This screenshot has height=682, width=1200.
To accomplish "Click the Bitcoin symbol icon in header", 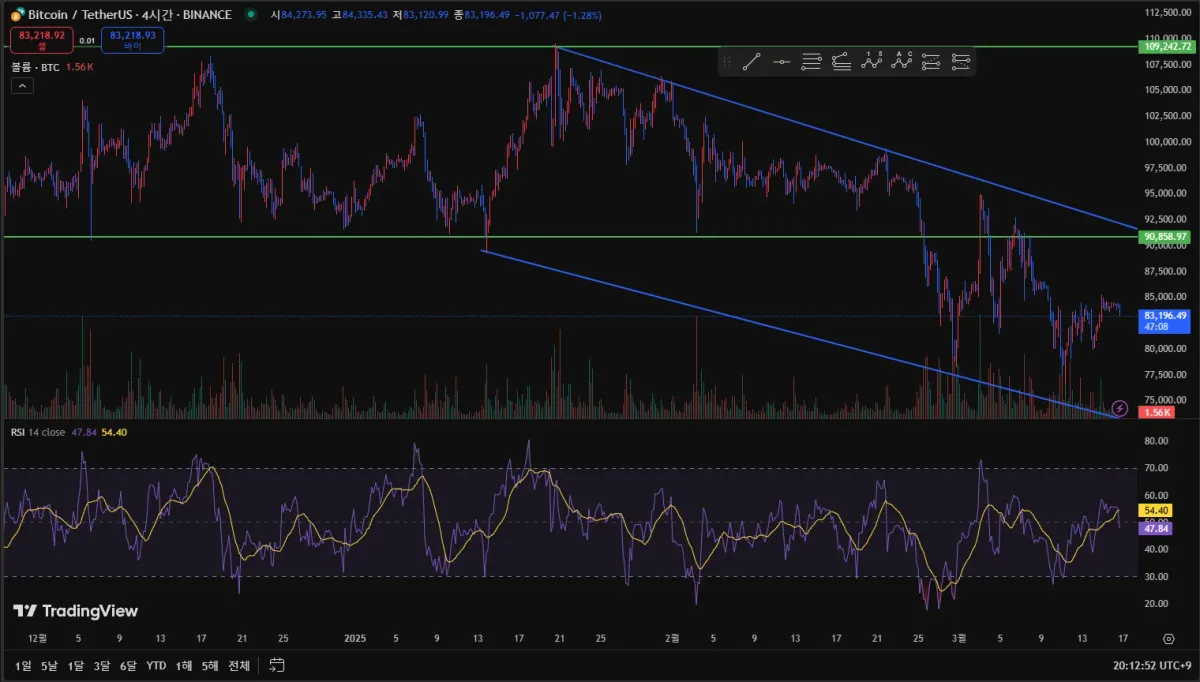I will [17, 15].
